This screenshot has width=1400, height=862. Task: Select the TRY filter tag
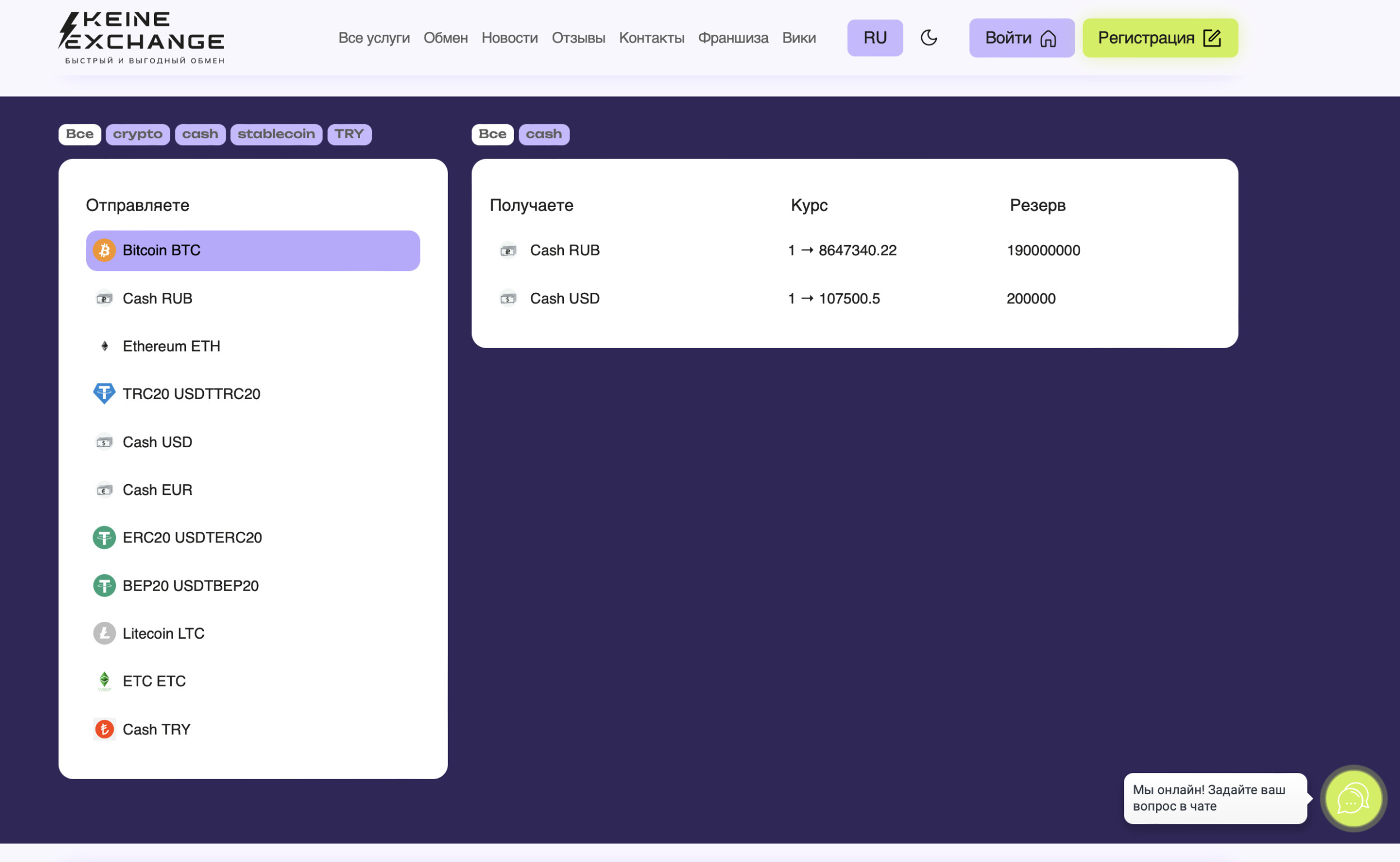349,134
